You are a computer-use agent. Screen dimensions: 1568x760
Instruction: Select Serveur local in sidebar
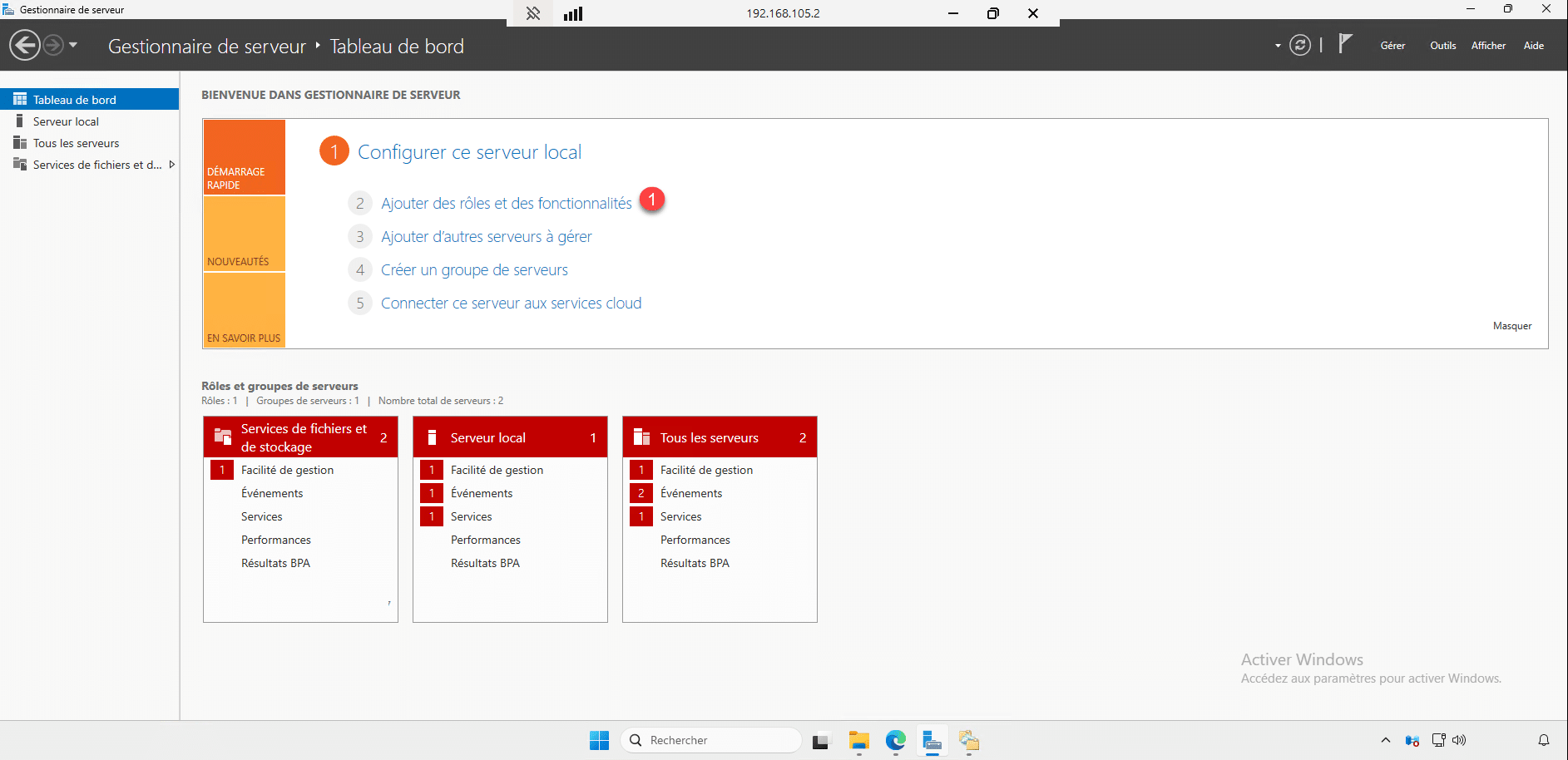89,121
